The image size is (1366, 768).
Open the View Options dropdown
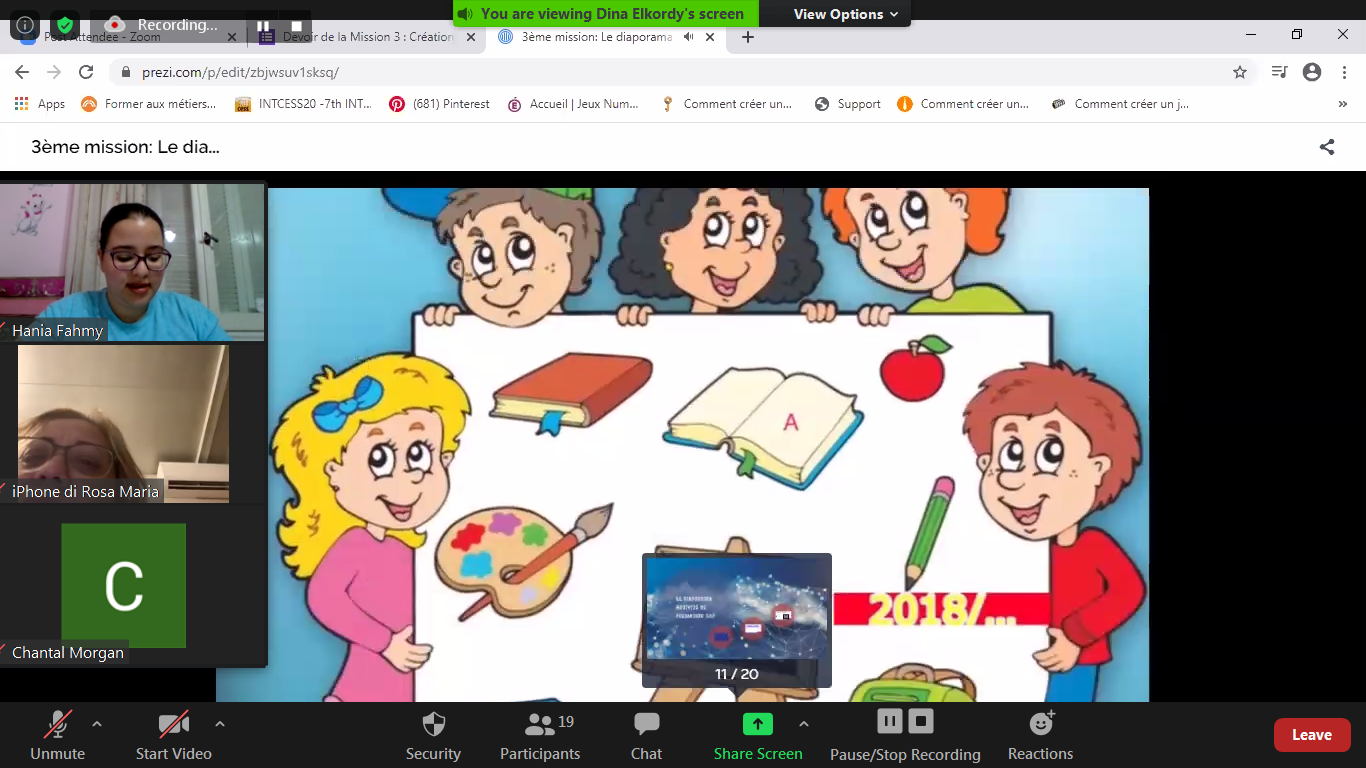pyautogui.click(x=845, y=14)
